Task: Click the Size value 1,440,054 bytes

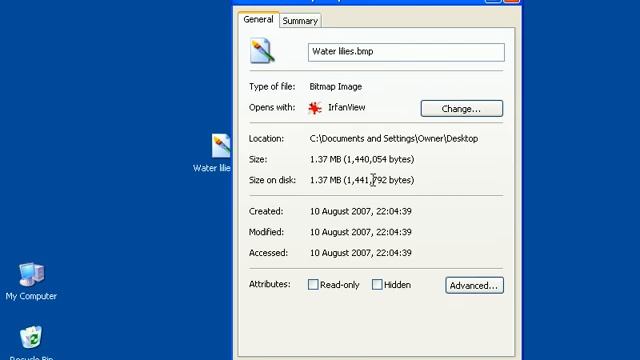Action: (362, 159)
